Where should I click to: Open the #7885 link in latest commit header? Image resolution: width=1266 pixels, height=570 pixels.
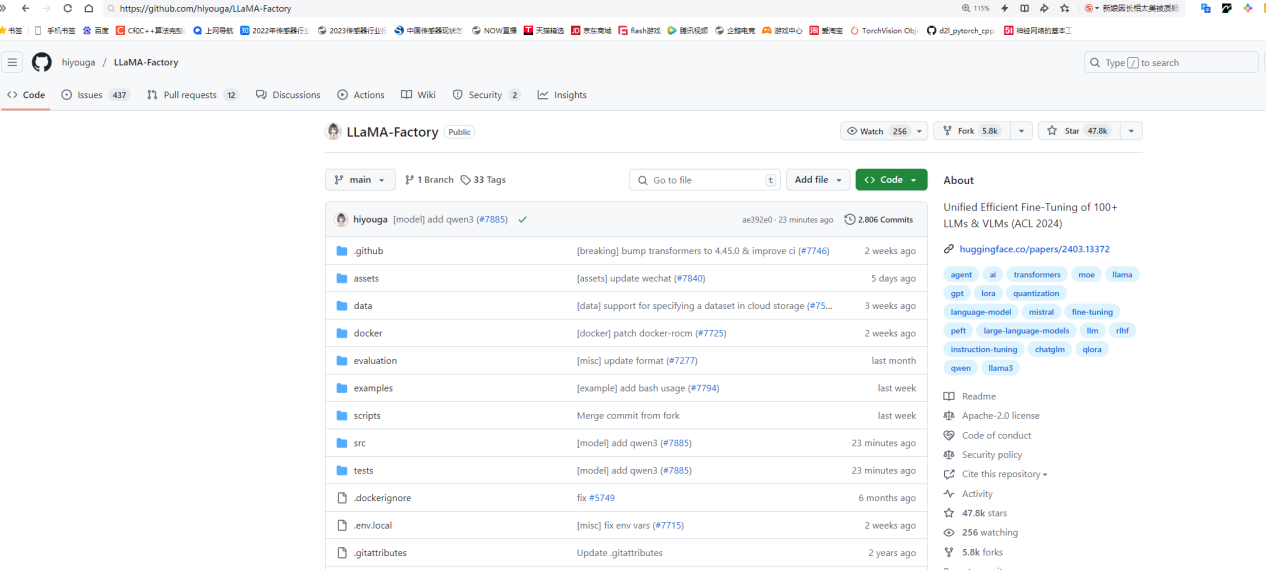(x=491, y=219)
